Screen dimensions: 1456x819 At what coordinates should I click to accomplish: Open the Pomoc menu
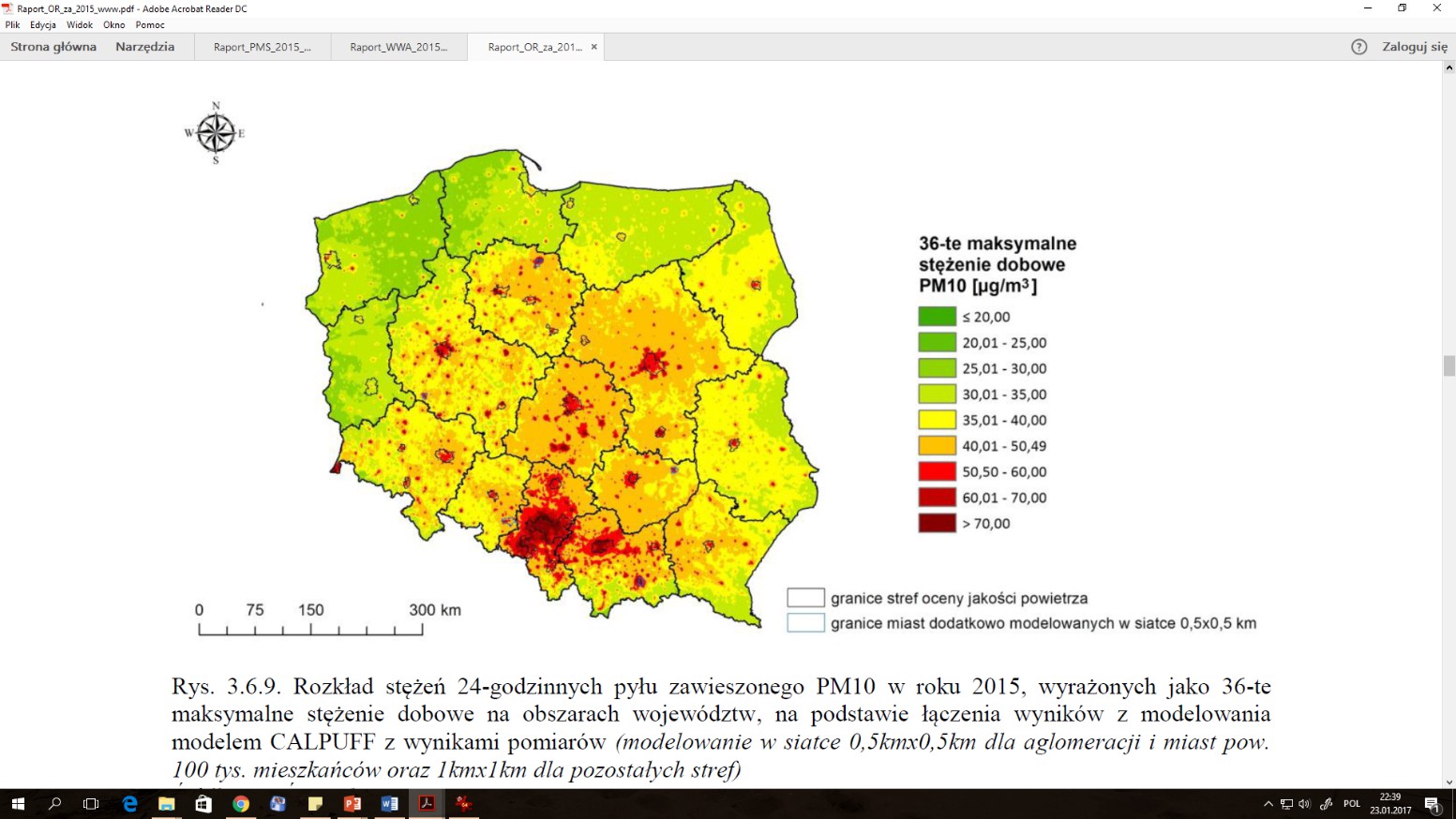point(150,25)
